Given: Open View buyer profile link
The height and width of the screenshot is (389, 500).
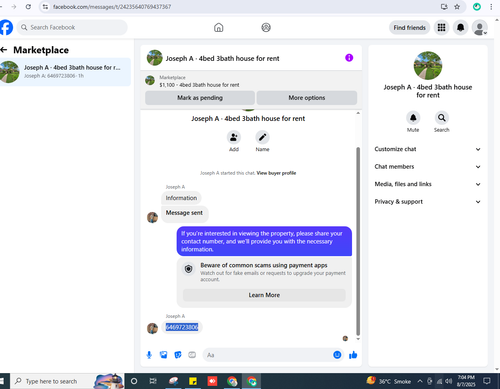Looking at the screenshot, I should click(x=276, y=173).
